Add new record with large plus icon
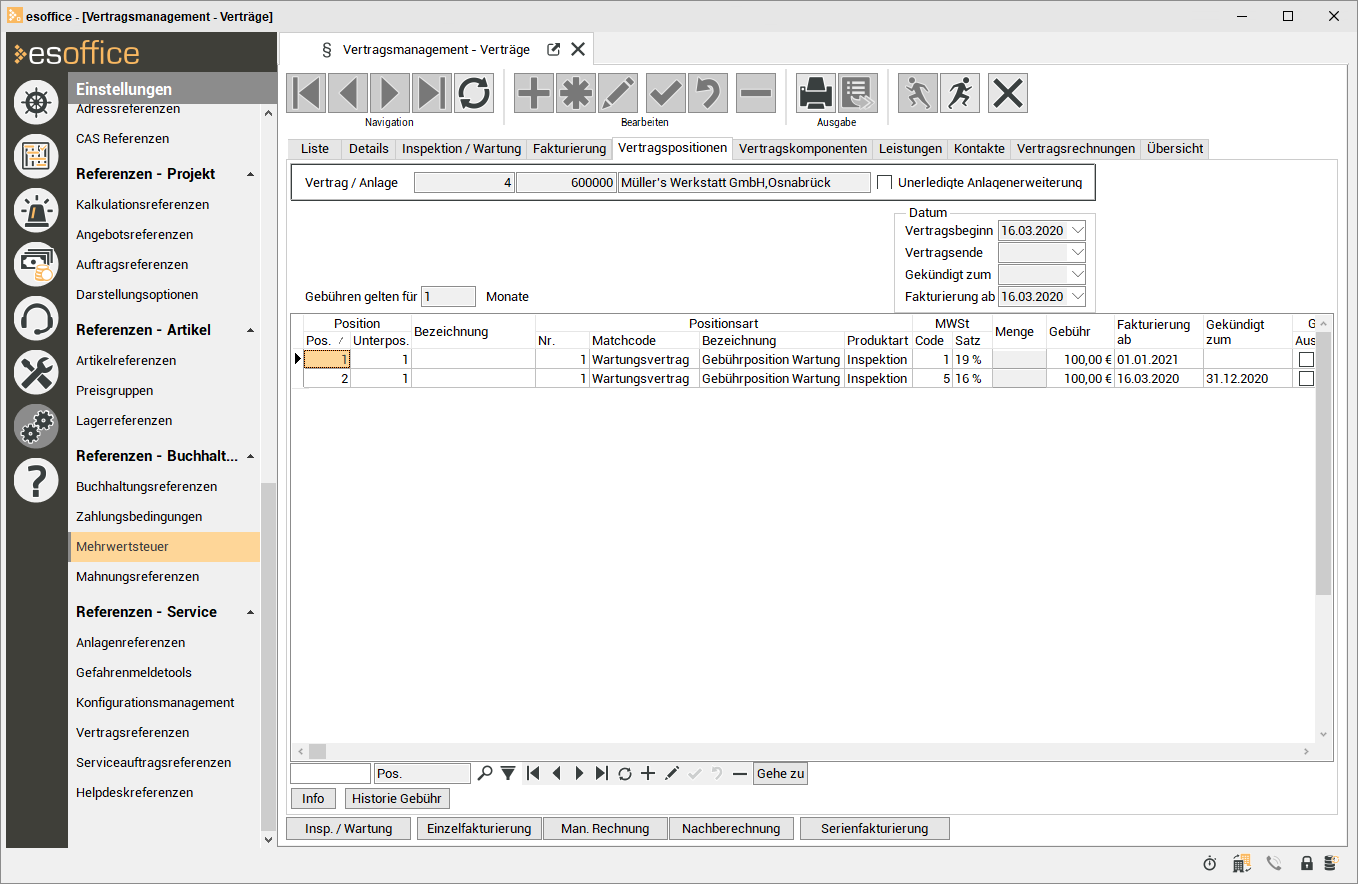1358x895 pixels. point(534,93)
